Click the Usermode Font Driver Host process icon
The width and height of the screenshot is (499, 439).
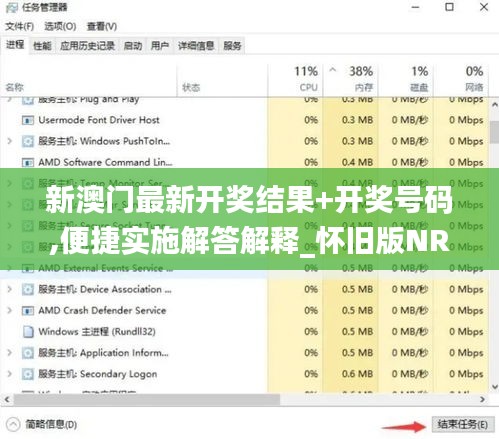(28, 120)
